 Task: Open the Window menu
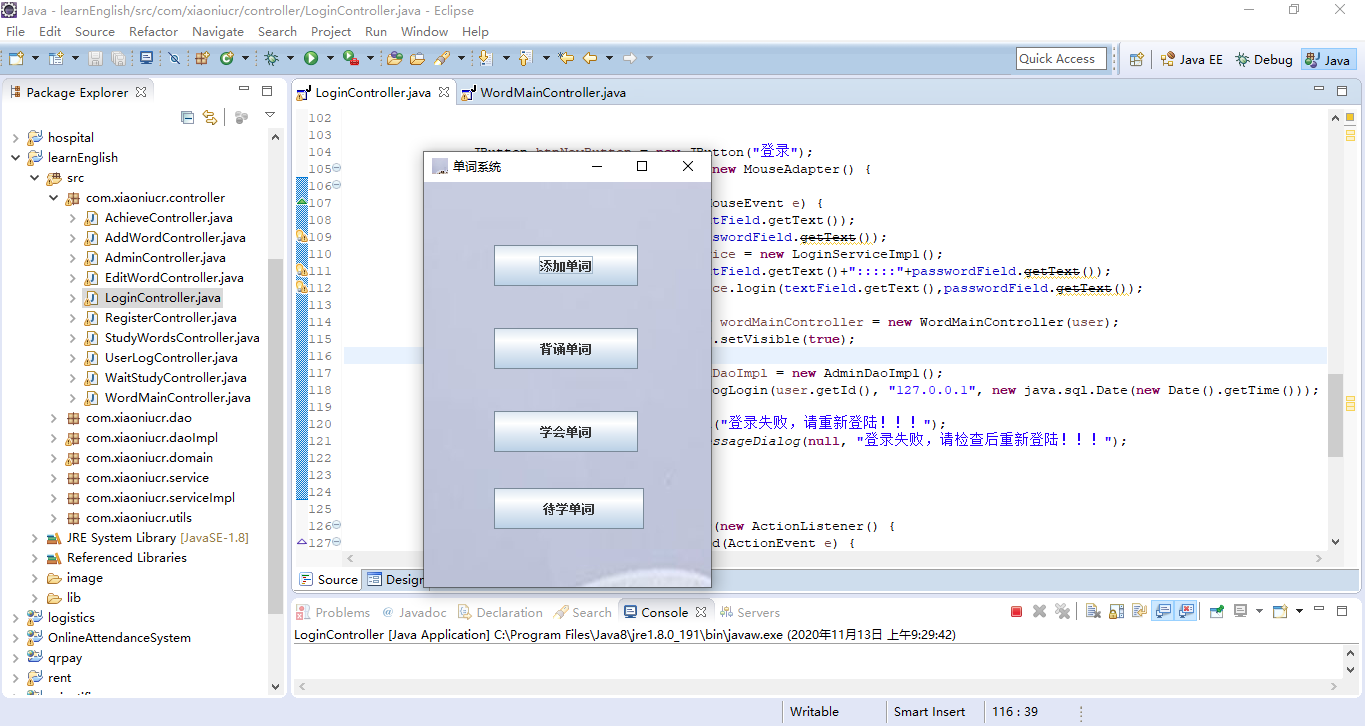point(424,31)
